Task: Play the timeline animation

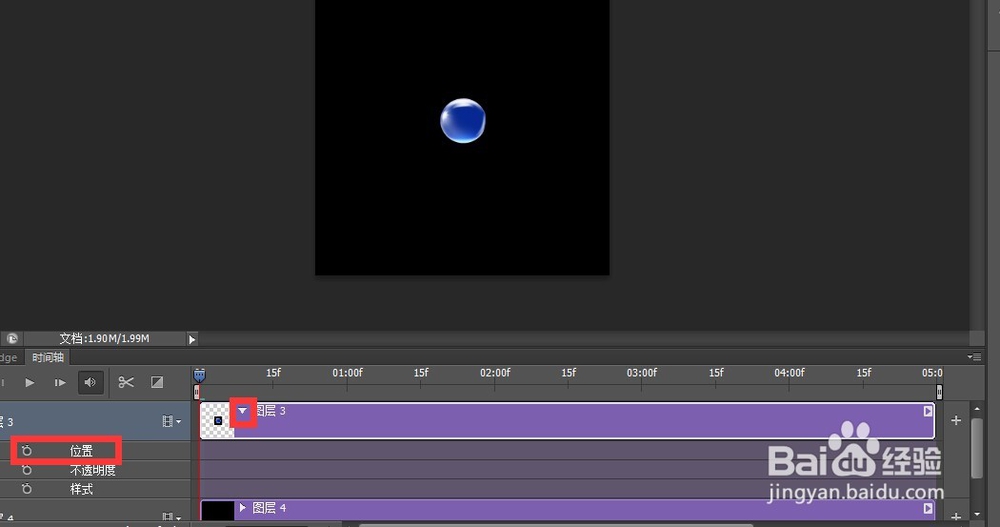Action: click(x=29, y=383)
